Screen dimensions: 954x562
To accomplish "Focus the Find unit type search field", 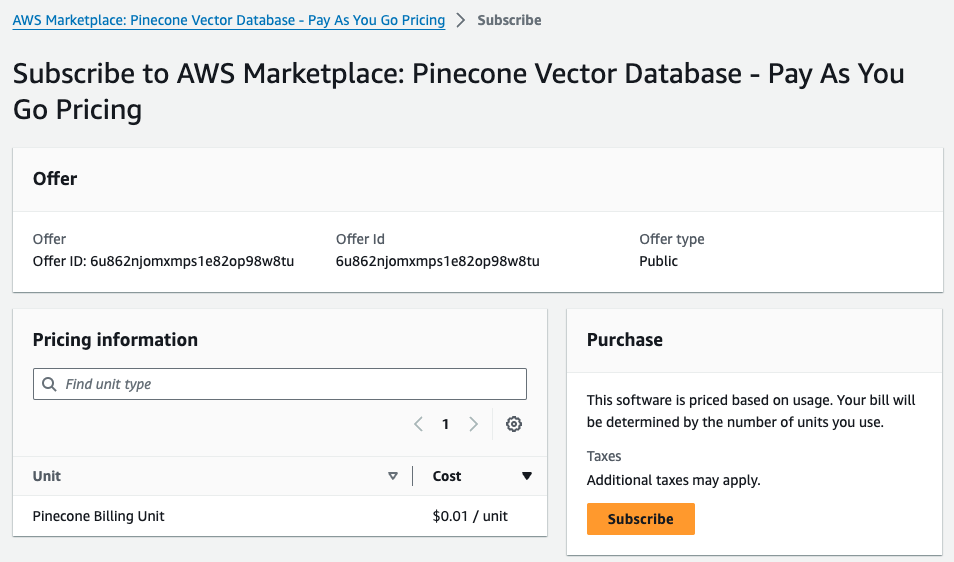I will coord(290,384).
